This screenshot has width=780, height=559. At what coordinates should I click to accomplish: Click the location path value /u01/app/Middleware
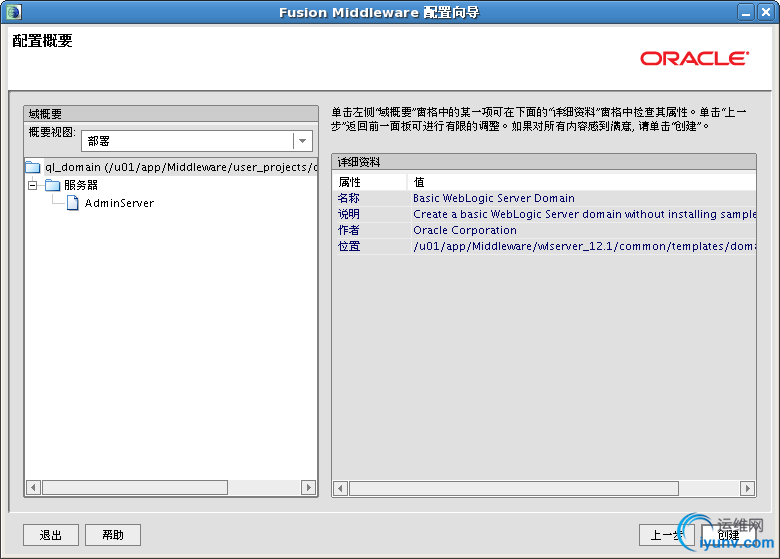(585, 246)
